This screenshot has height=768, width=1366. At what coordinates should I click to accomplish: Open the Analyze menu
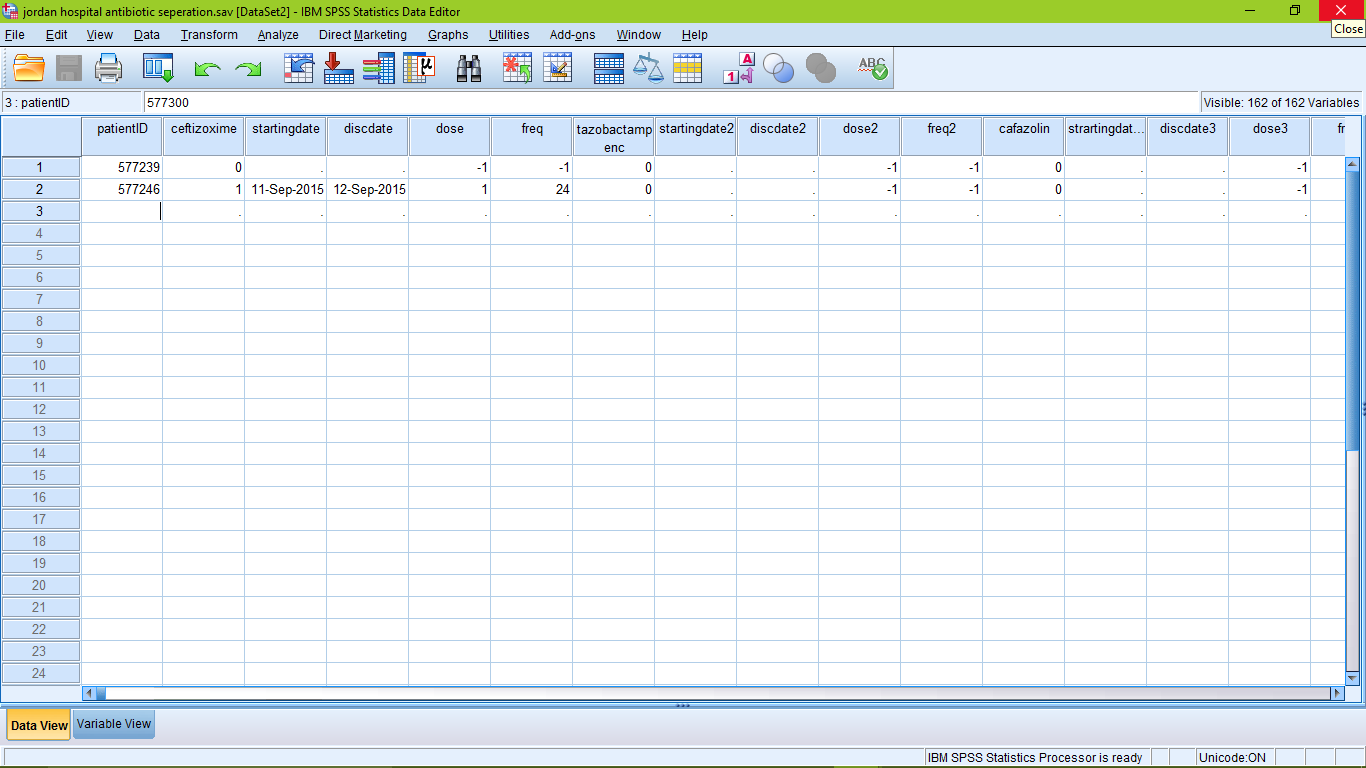pyautogui.click(x=277, y=34)
